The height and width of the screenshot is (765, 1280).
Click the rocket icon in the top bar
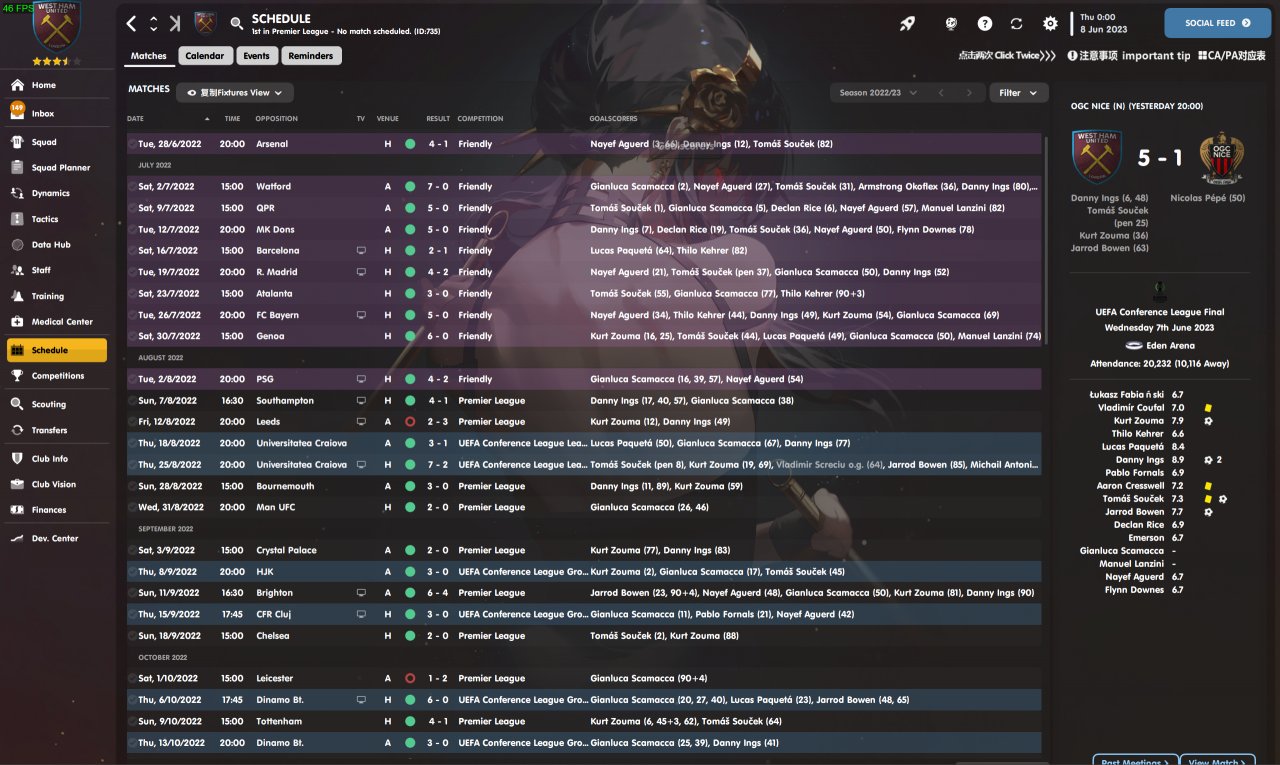(907, 23)
